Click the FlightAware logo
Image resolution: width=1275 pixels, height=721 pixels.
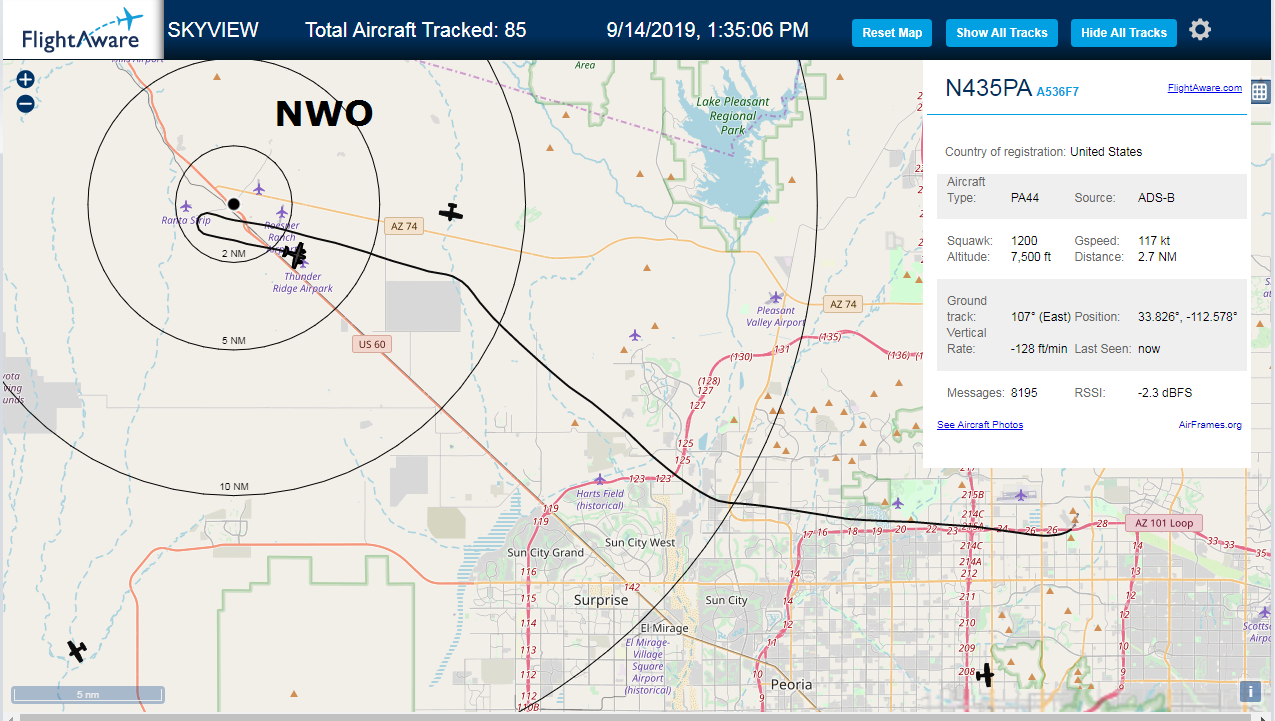tap(82, 30)
